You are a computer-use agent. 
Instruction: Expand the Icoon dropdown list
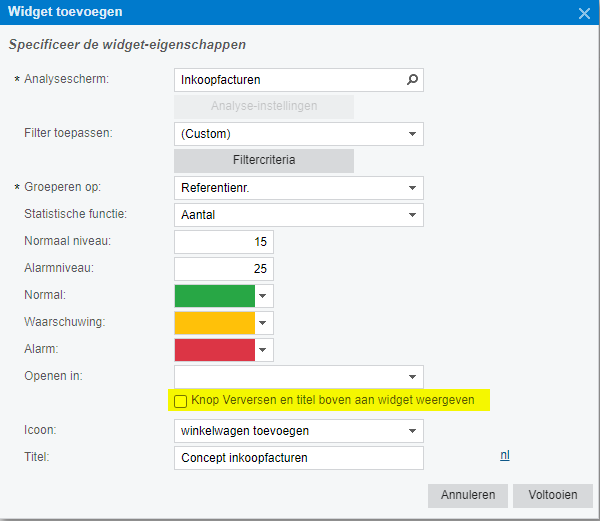coord(411,431)
